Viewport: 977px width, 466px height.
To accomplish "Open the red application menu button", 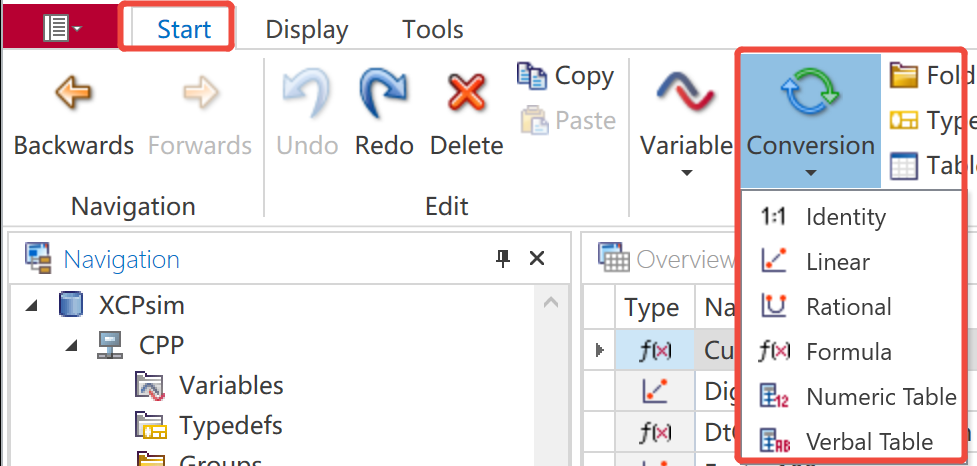I will pyautogui.click(x=61, y=28).
